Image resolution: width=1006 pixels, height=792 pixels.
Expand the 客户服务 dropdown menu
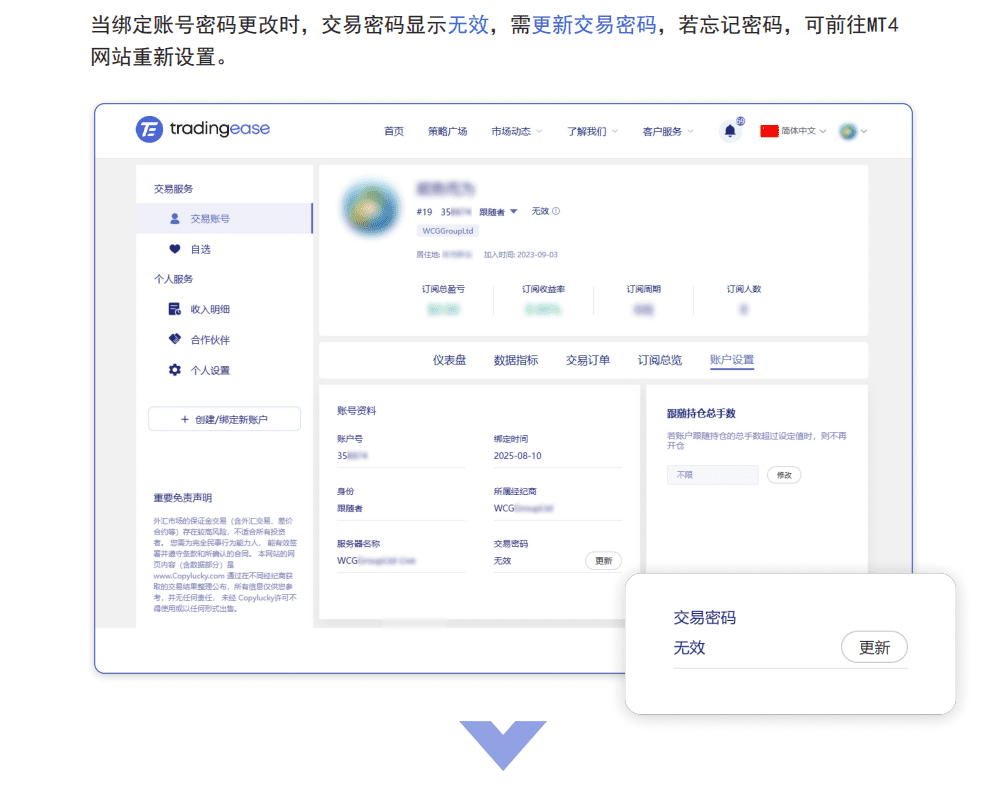click(x=668, y=131)
